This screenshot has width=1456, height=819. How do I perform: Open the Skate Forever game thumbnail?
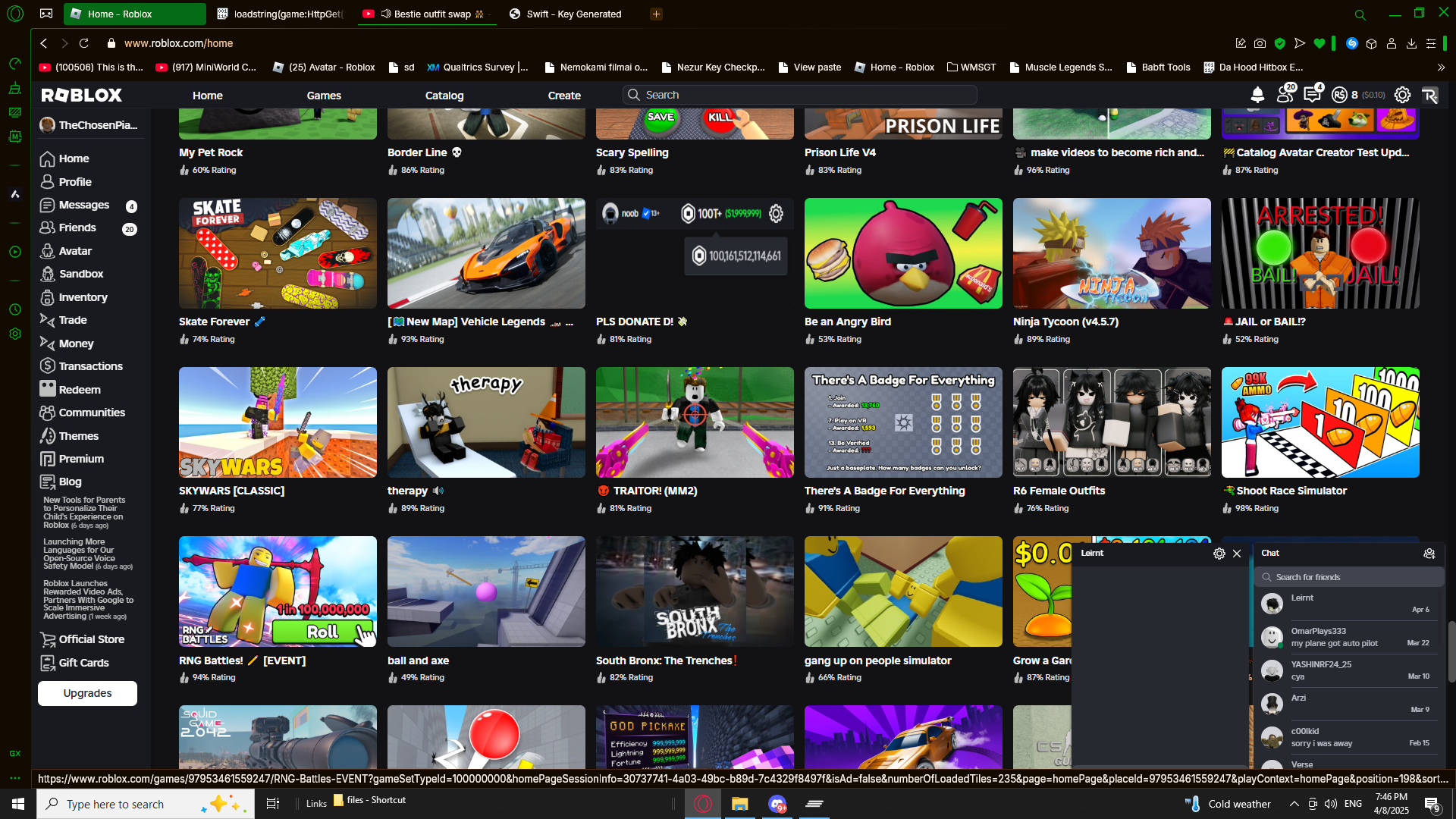pyautogui.click(x=278, y=253)
